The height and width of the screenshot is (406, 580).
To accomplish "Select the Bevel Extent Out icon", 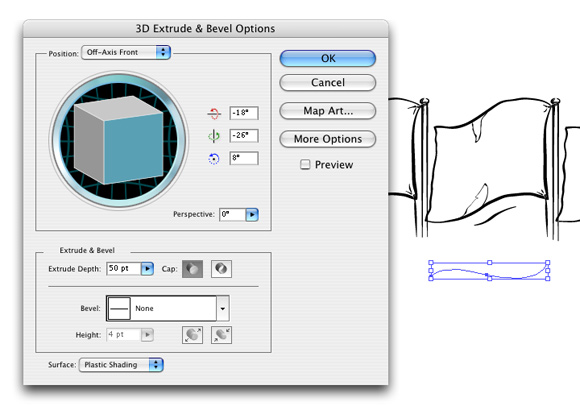I will 192,335.
